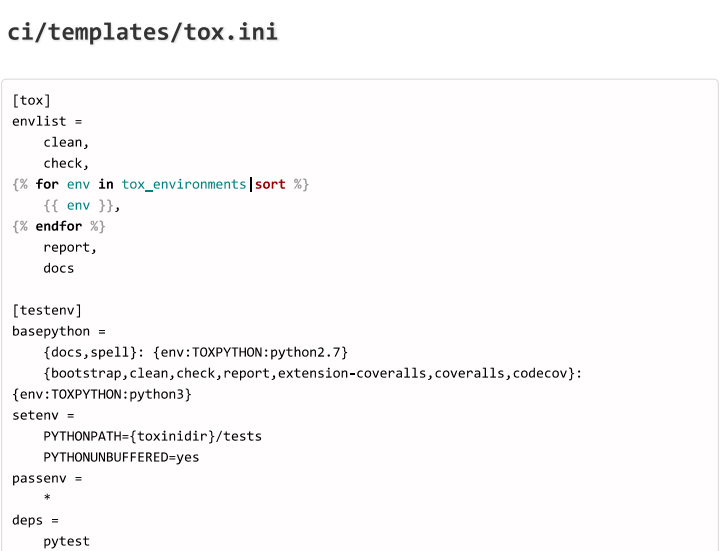Click the 'docs' envlist entry

coord(58,268)
